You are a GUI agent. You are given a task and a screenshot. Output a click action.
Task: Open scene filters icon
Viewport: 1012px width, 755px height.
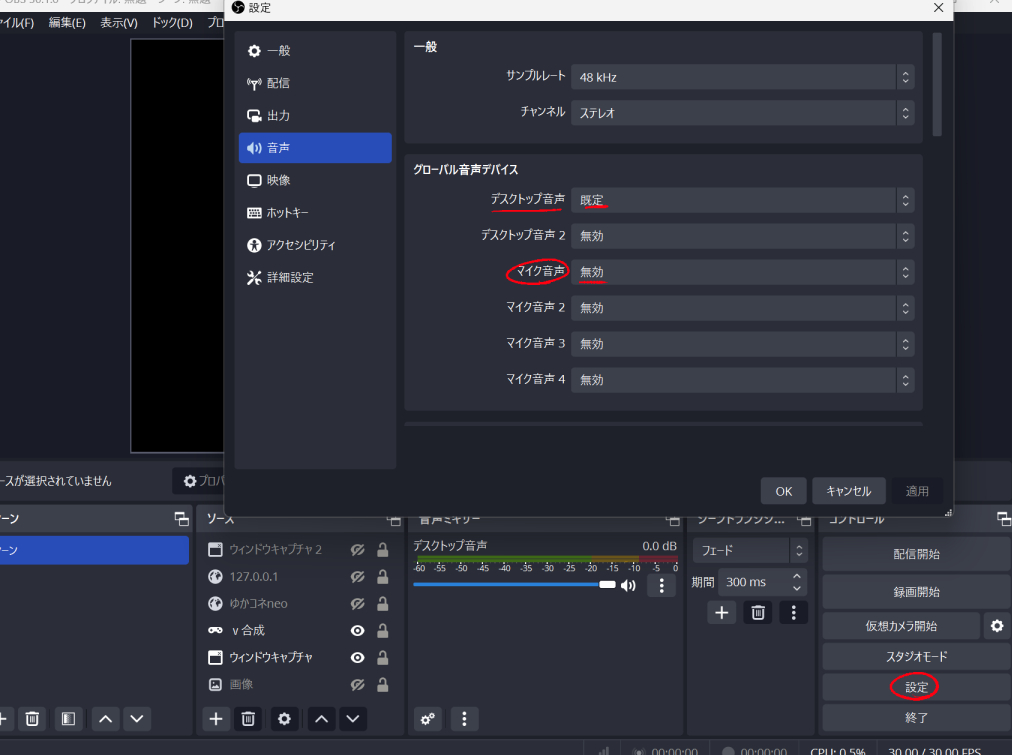pyautogui.click(x=68, y=719)
